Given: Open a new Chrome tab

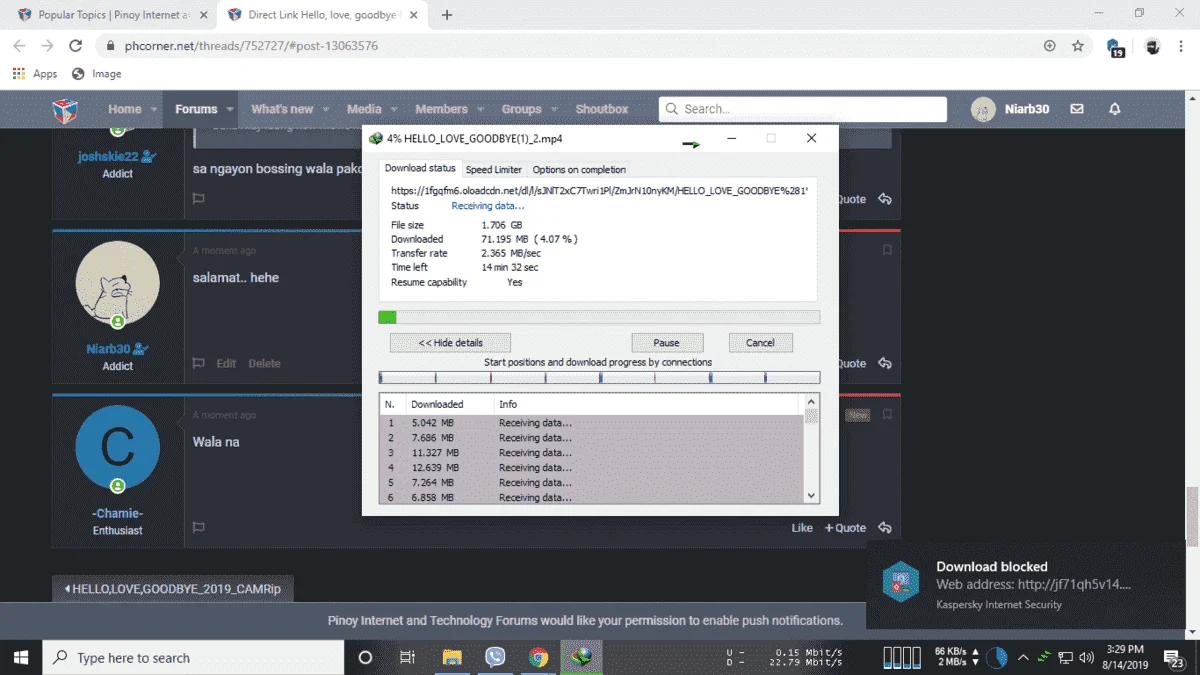Looking at the screenshot, I should coord(447,15).
